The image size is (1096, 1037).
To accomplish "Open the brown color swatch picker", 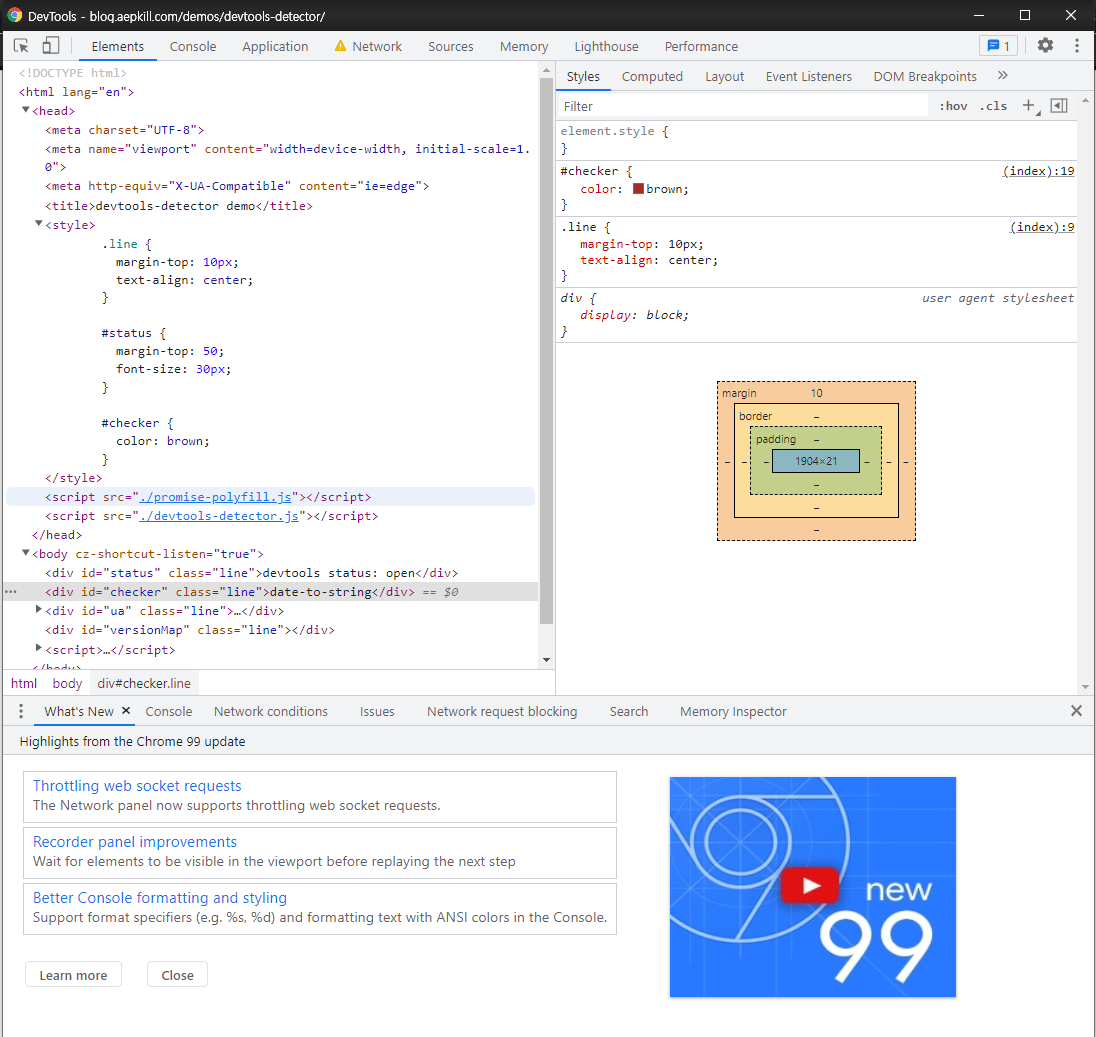I will (638, 189).
